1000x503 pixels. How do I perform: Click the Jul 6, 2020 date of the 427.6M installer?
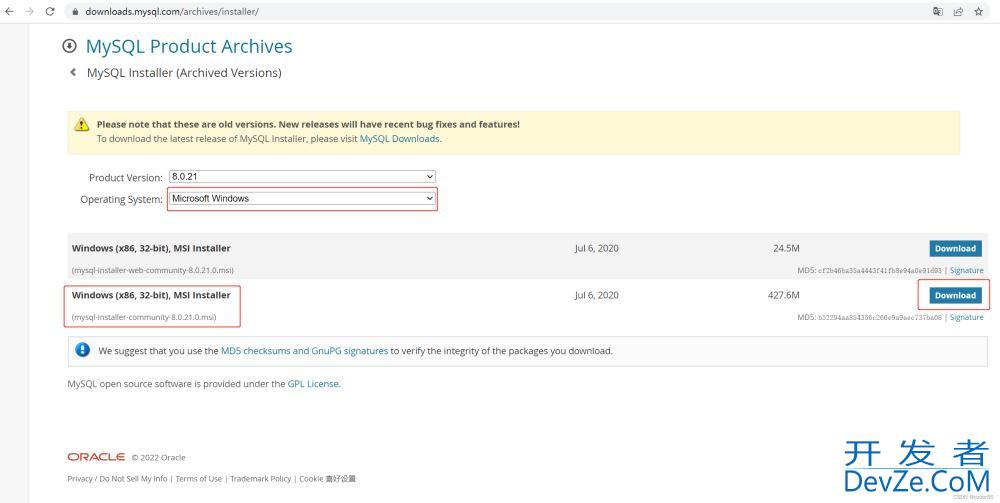coord(596,295)
